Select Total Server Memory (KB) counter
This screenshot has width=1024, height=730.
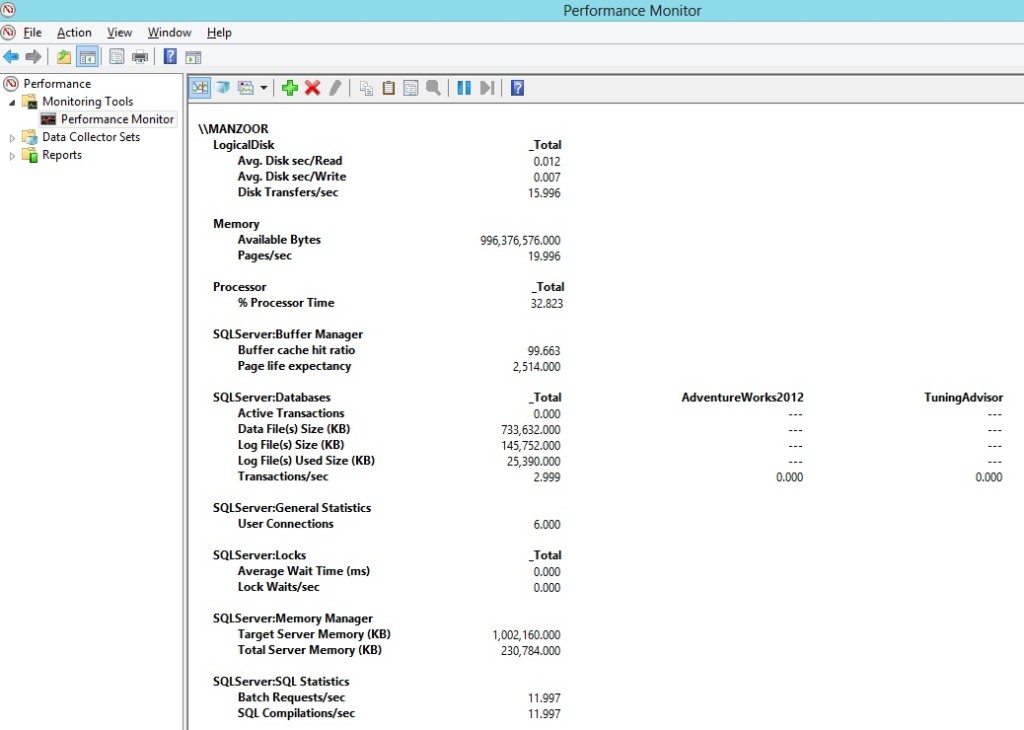(x=310, y=650)
